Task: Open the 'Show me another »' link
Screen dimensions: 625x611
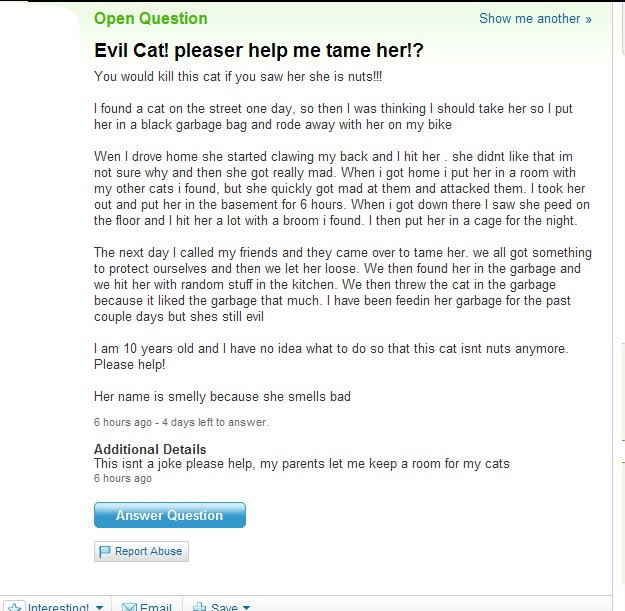Action: coord(535,19)
